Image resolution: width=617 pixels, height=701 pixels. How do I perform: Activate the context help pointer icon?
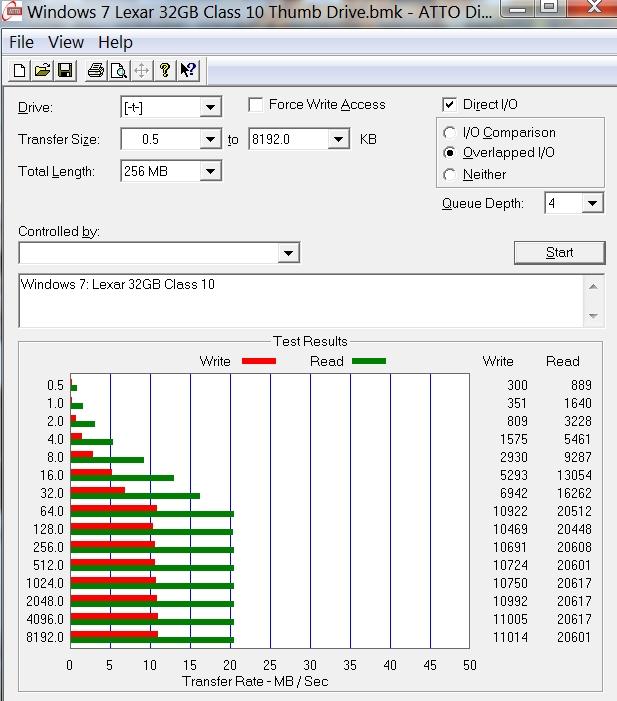[188, 71]
